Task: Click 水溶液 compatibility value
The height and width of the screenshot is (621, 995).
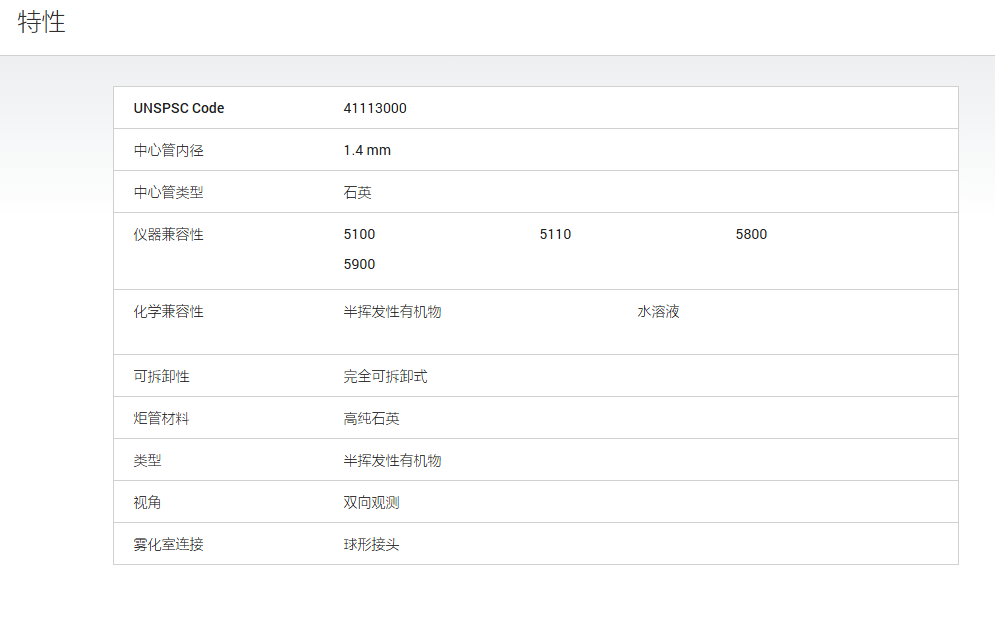Action: coord(658,312)
